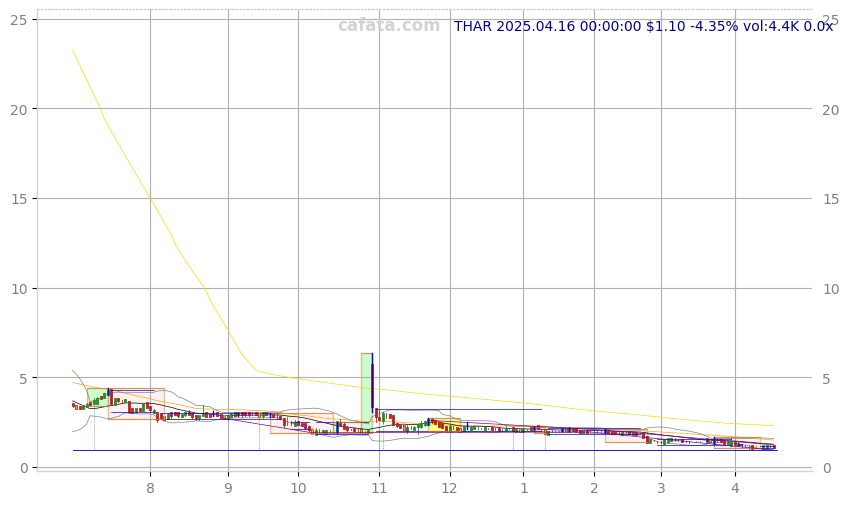This screenshot has width=849, height=505.
Task: Click the right y-axis value 0
Action: 826,469
